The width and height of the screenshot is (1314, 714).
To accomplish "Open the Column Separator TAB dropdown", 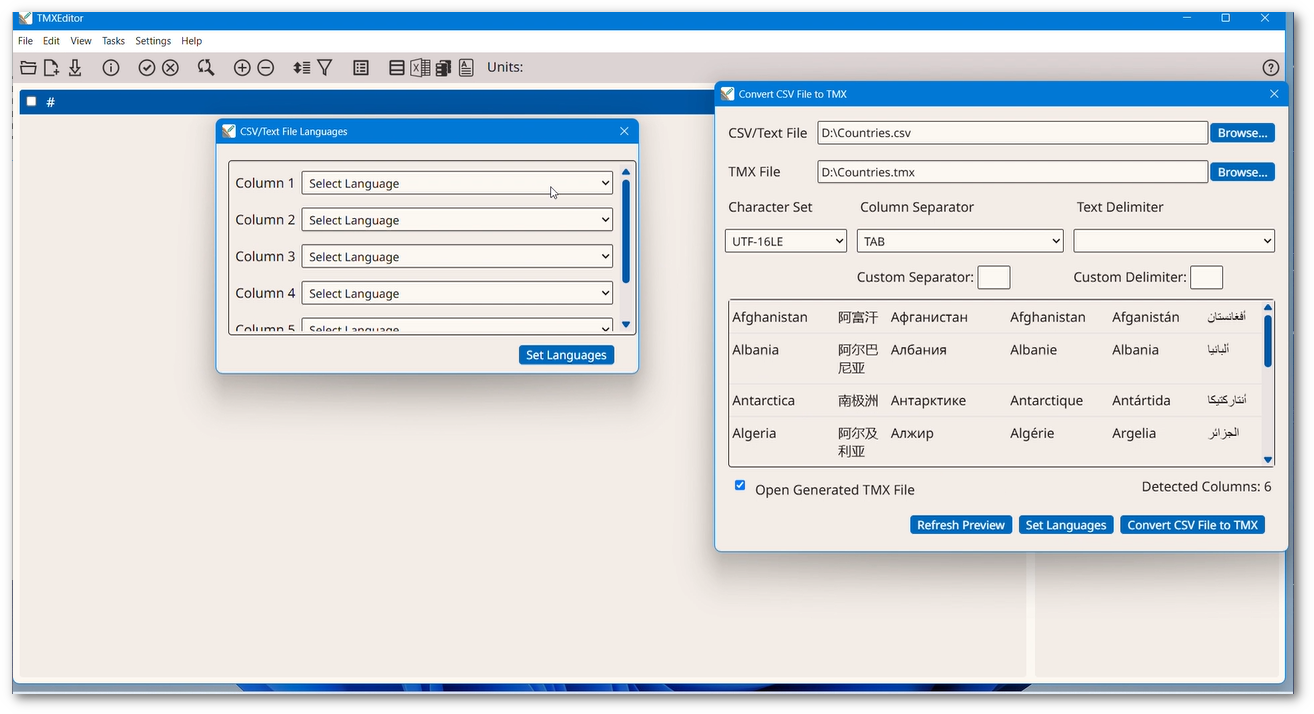I will pyautogui.click(x=960, y=241).
